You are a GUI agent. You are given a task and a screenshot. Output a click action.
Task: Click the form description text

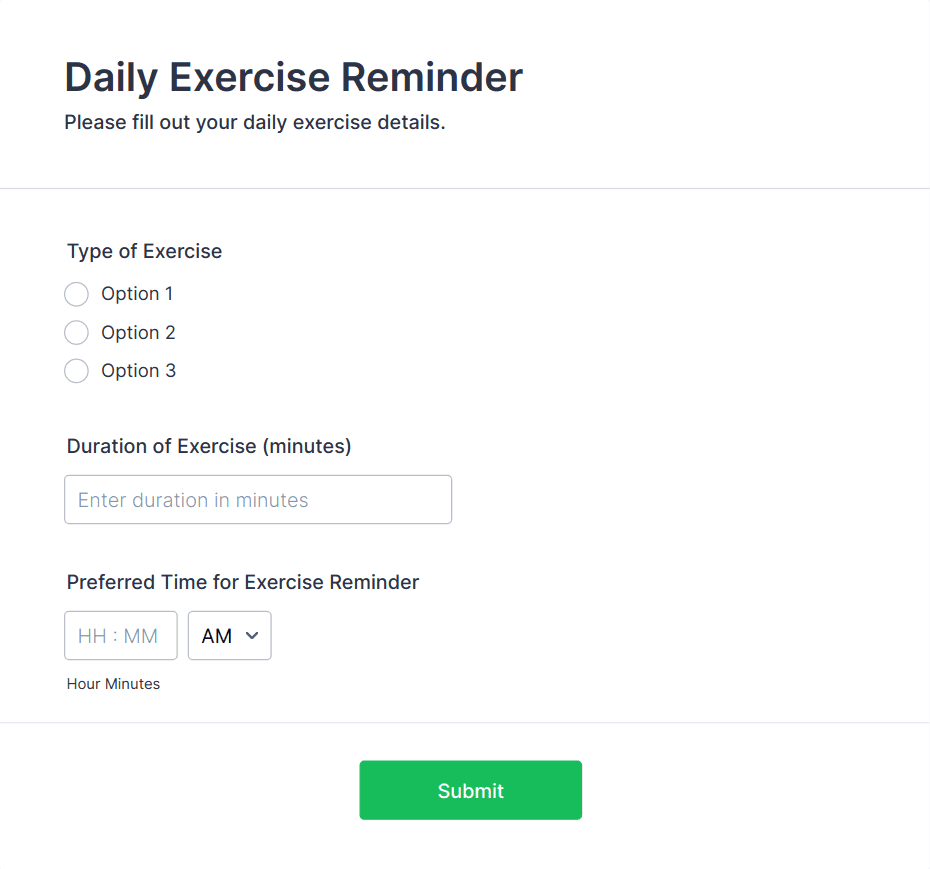(255, 122)
